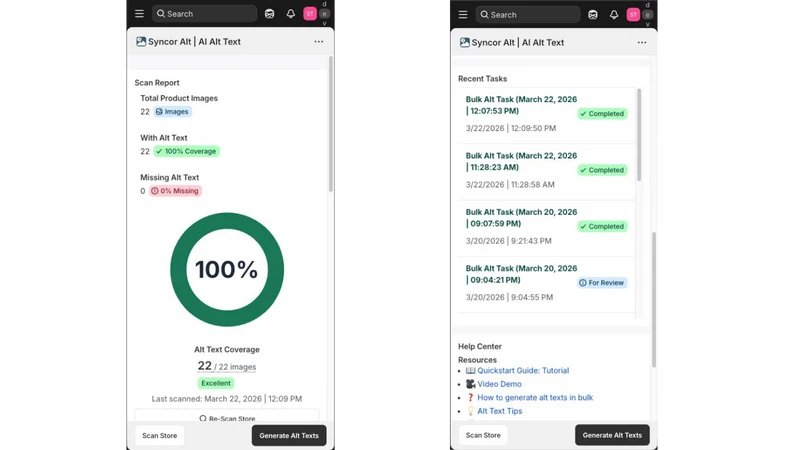Screen dimensions: 800x450
Task: Click Scan Store in the right window
Action: (483, 435)
